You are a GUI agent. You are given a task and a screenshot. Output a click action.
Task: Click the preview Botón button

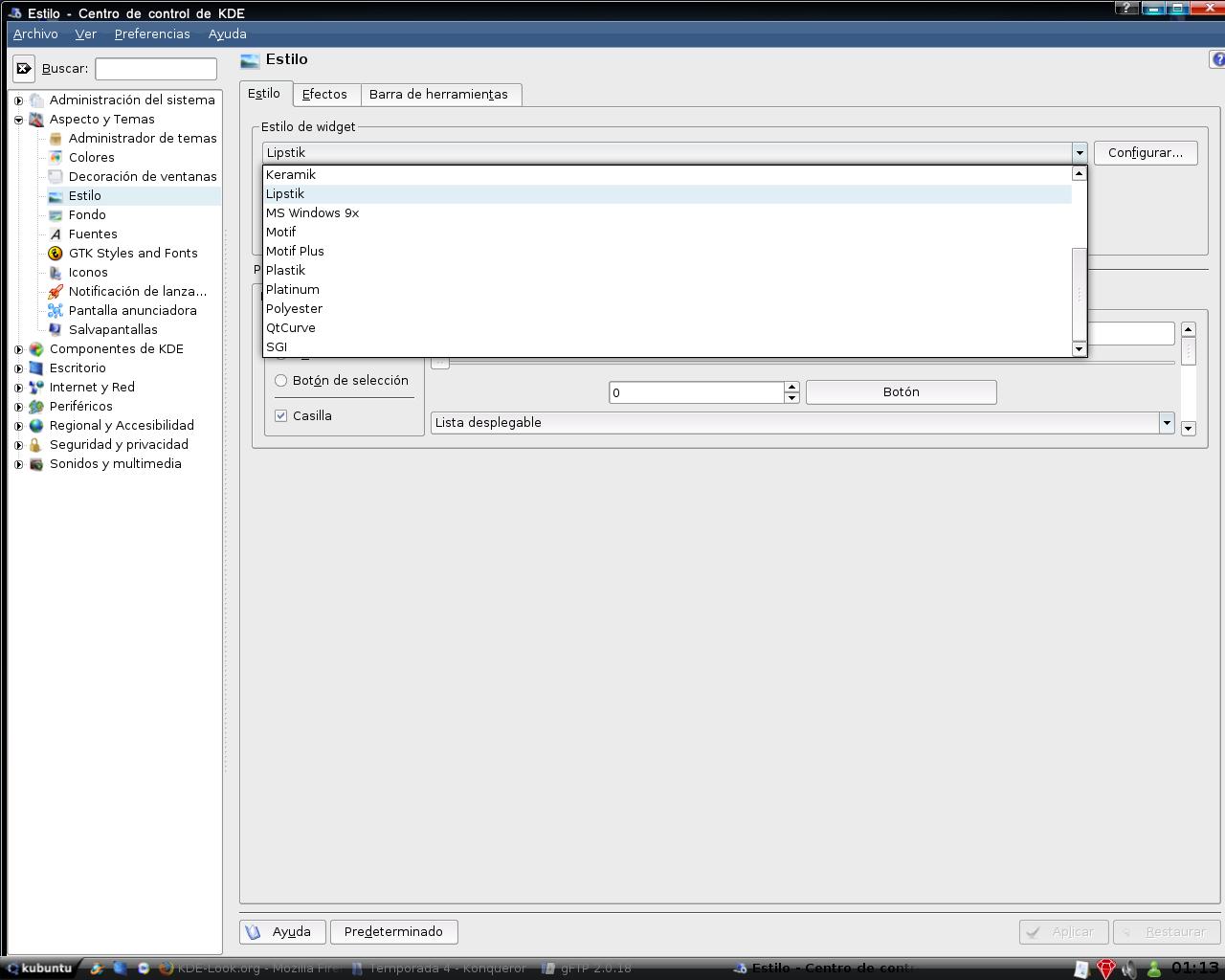point(902,392)
